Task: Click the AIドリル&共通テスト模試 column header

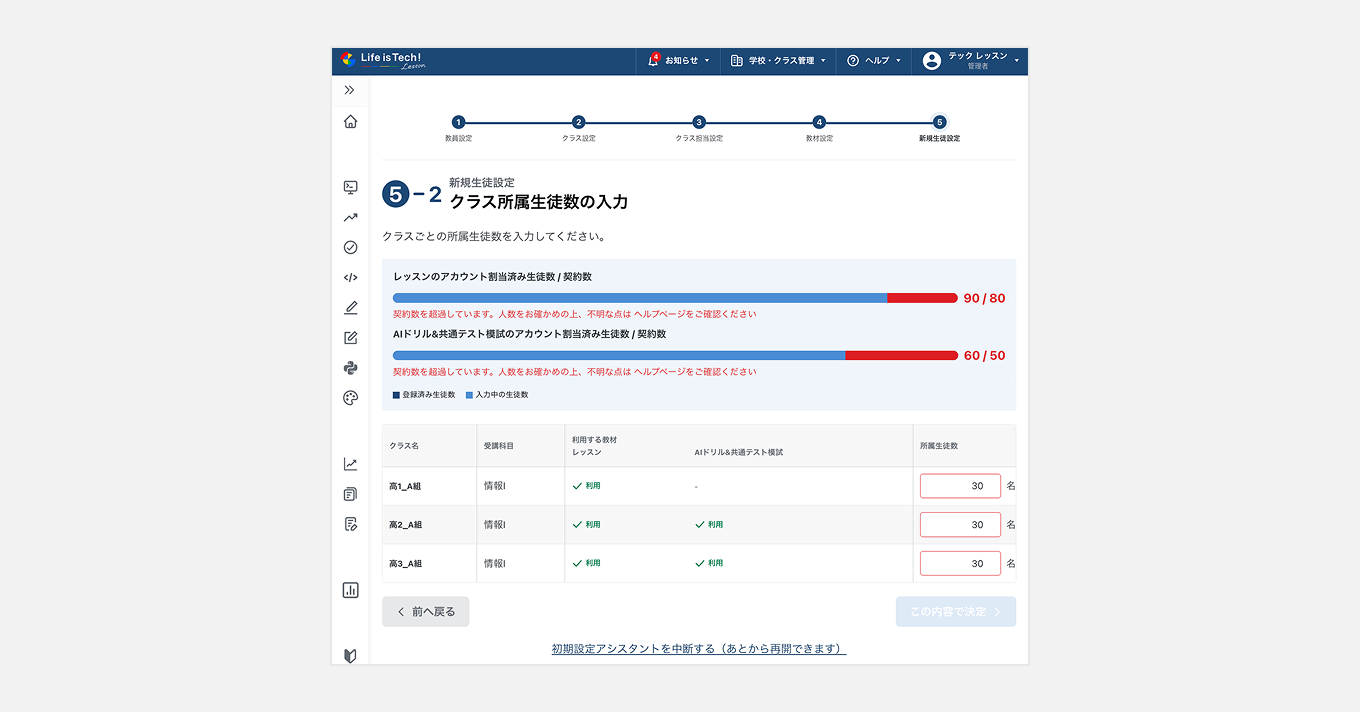Action: click(739, 452)
